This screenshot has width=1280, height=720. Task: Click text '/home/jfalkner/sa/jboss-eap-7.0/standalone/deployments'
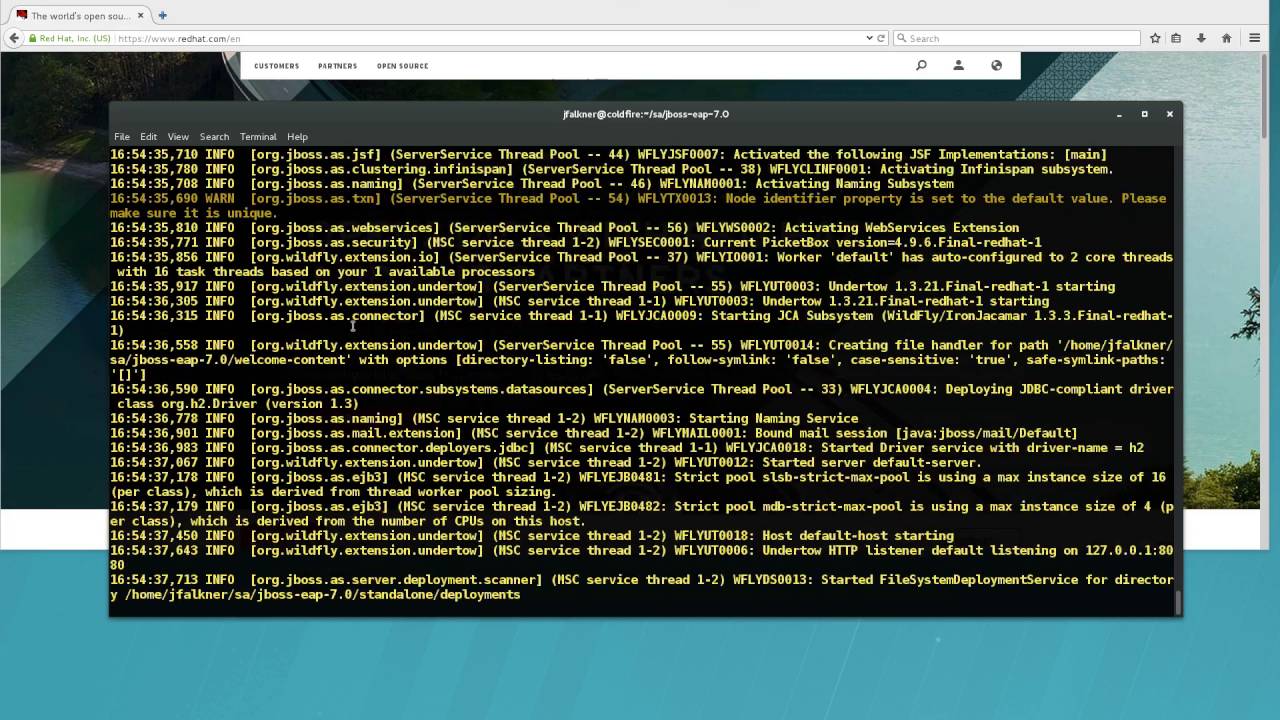[x=322, y=595]
